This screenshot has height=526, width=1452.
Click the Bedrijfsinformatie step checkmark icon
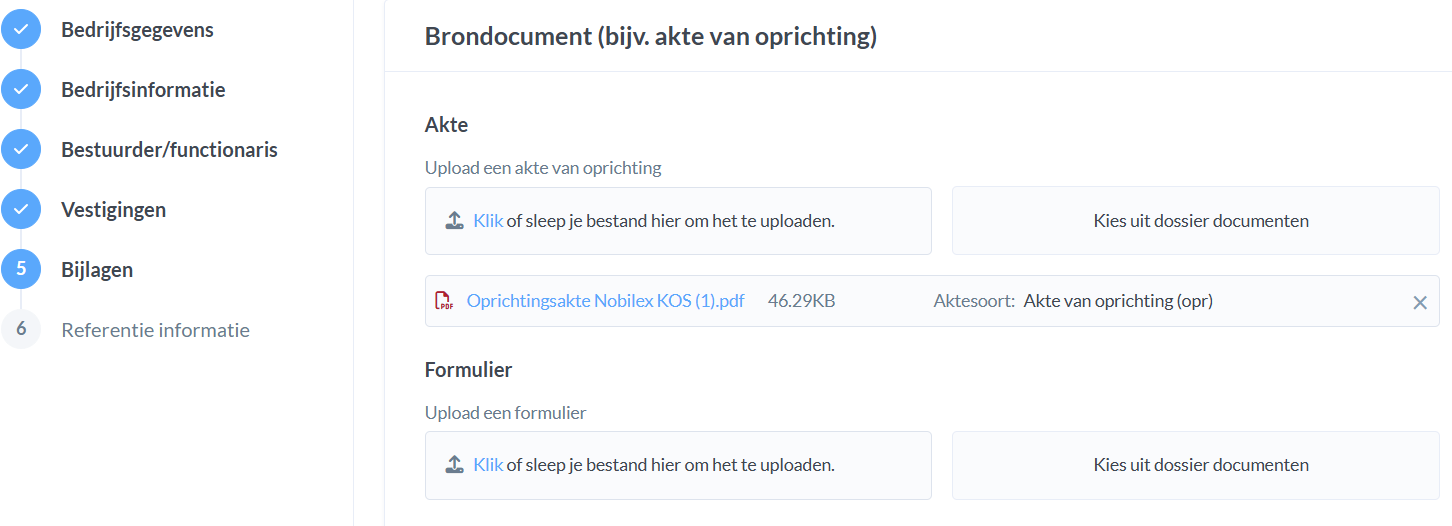[x=21, y=90]
